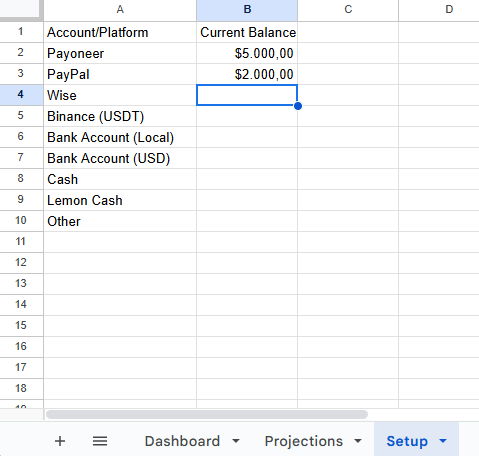
Task: Select the Lemon Cash cell
Action: [x=120, y=200]
